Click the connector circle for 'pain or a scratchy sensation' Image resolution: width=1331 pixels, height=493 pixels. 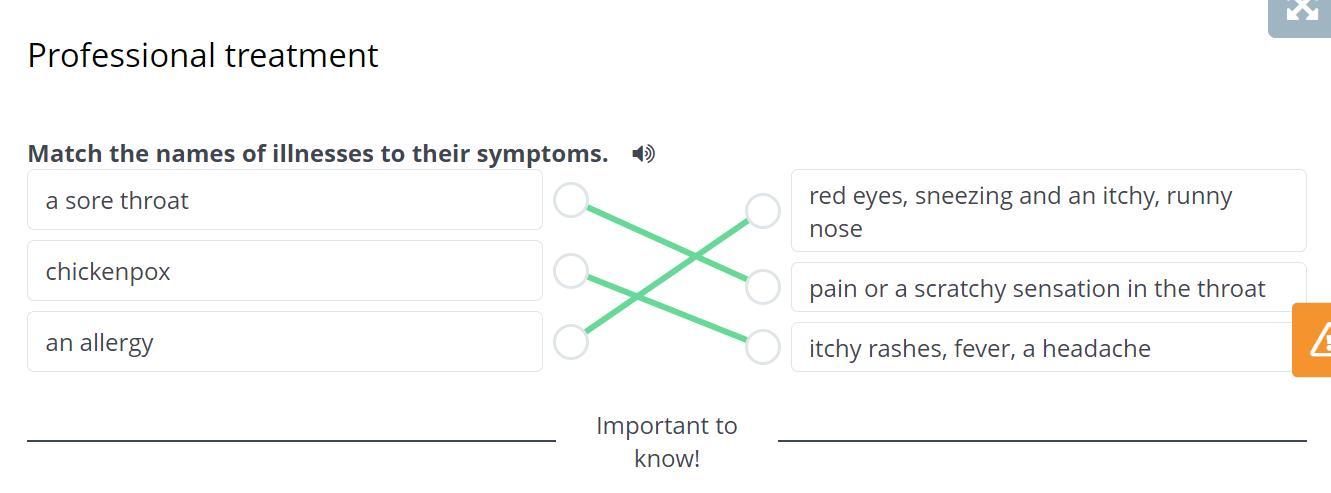(x=763, y=287)
